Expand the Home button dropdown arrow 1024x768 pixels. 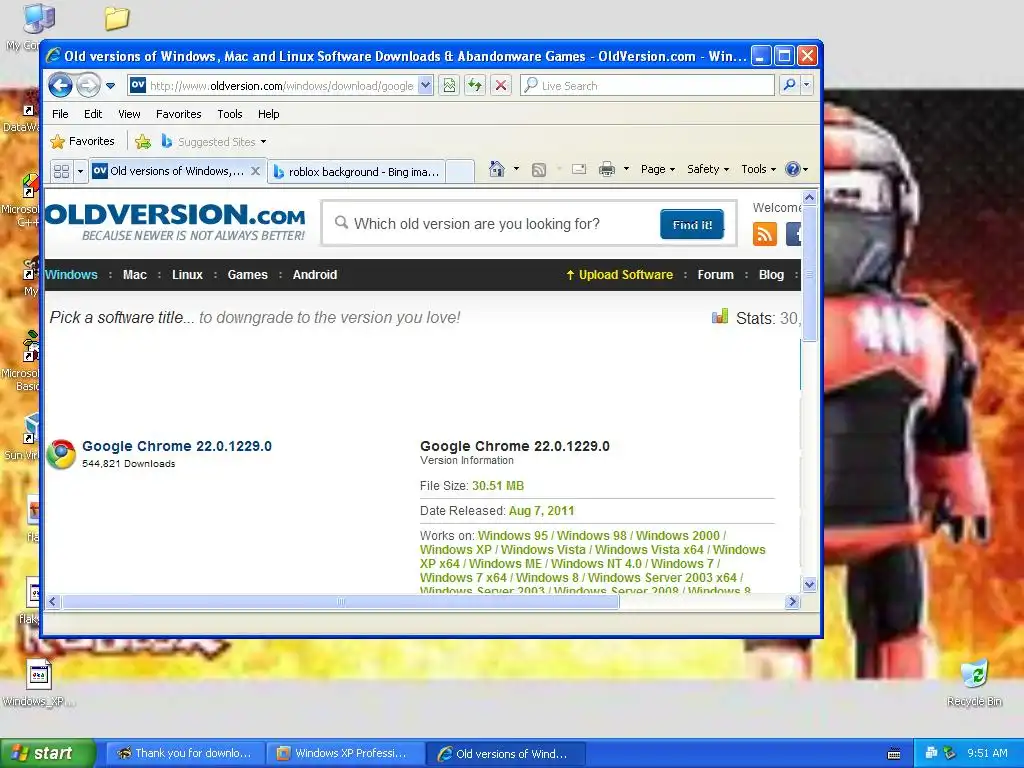(516, 169)
